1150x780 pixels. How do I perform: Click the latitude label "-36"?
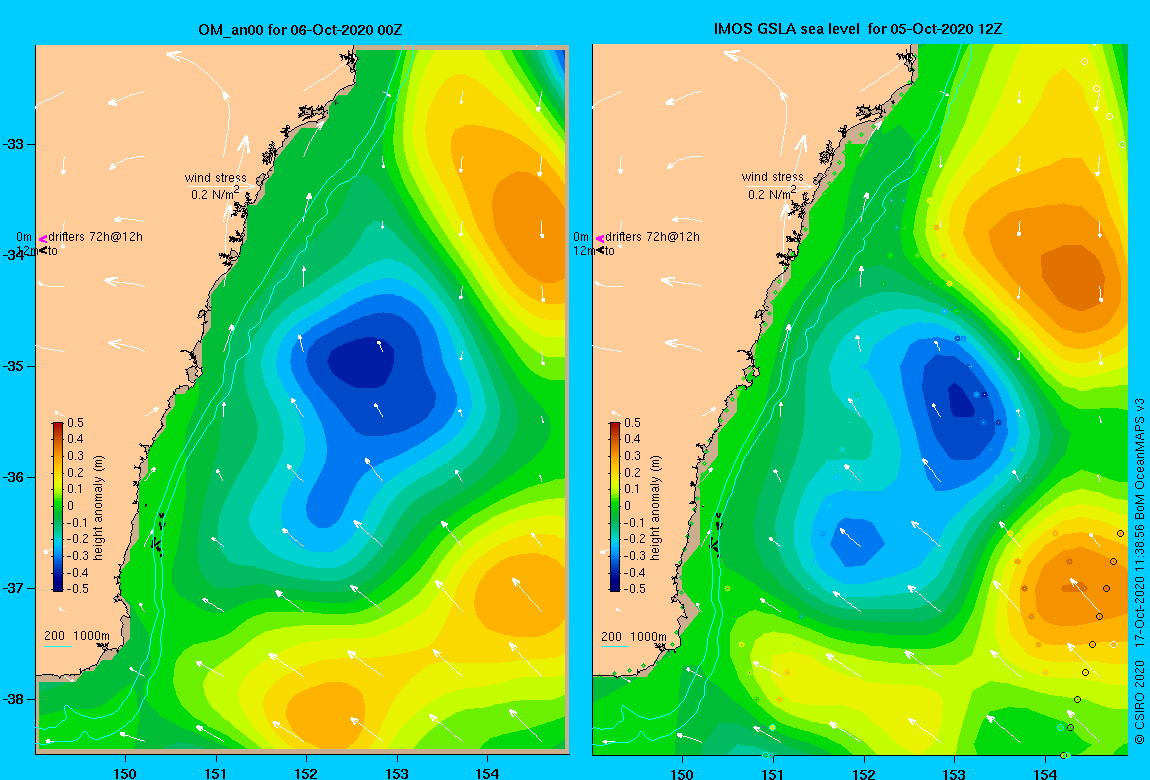point(13,477)
